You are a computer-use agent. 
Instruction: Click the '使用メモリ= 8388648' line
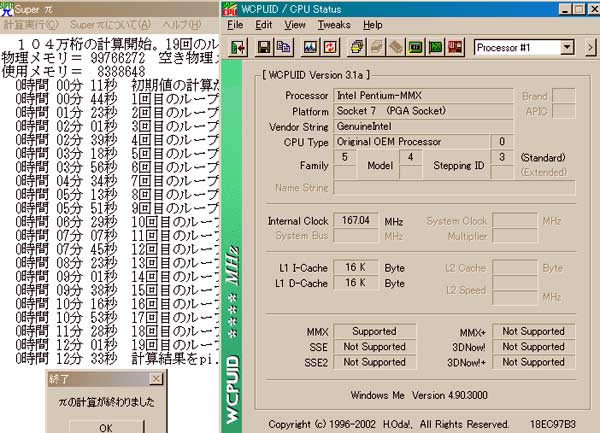point(73,72)
